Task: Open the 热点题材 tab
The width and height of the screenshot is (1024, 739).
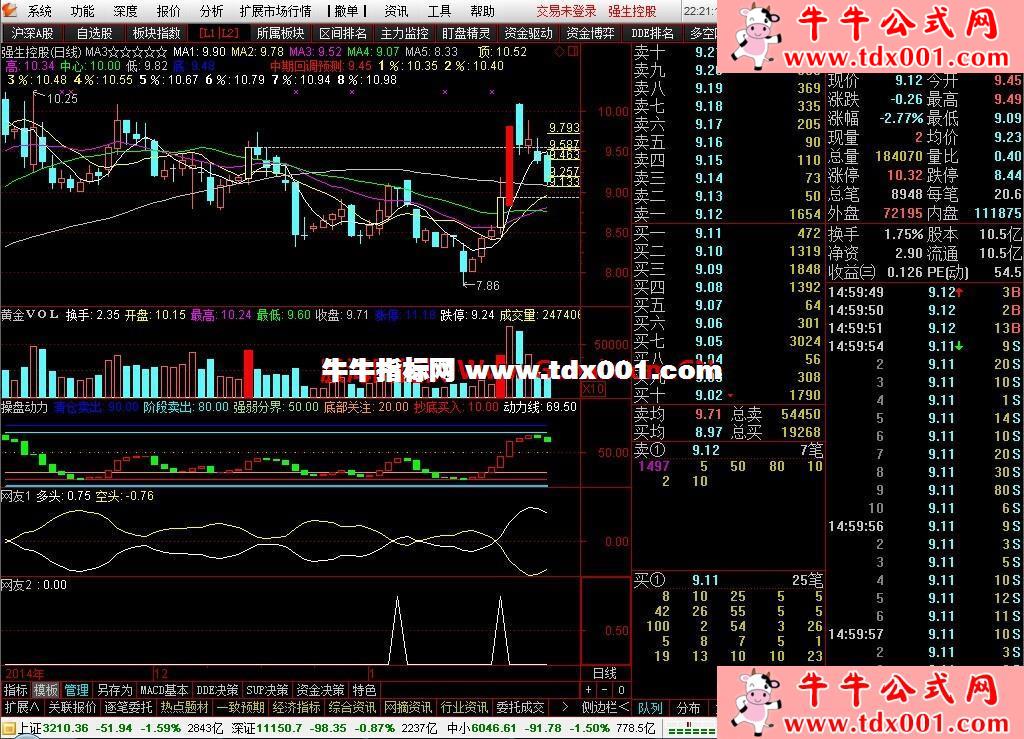Action: 185,707
